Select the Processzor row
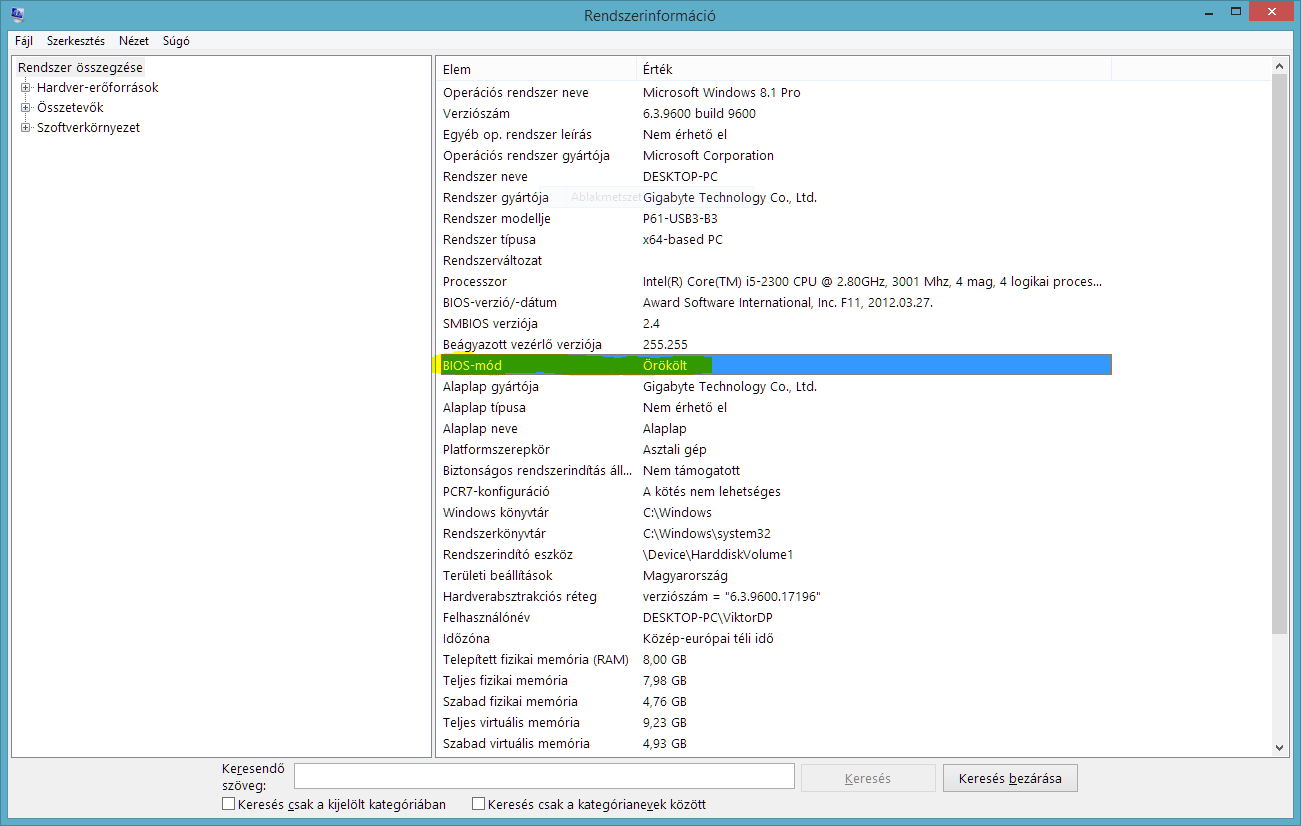The height and width of the screenshot is (826, 1301). tap(774, 281)
